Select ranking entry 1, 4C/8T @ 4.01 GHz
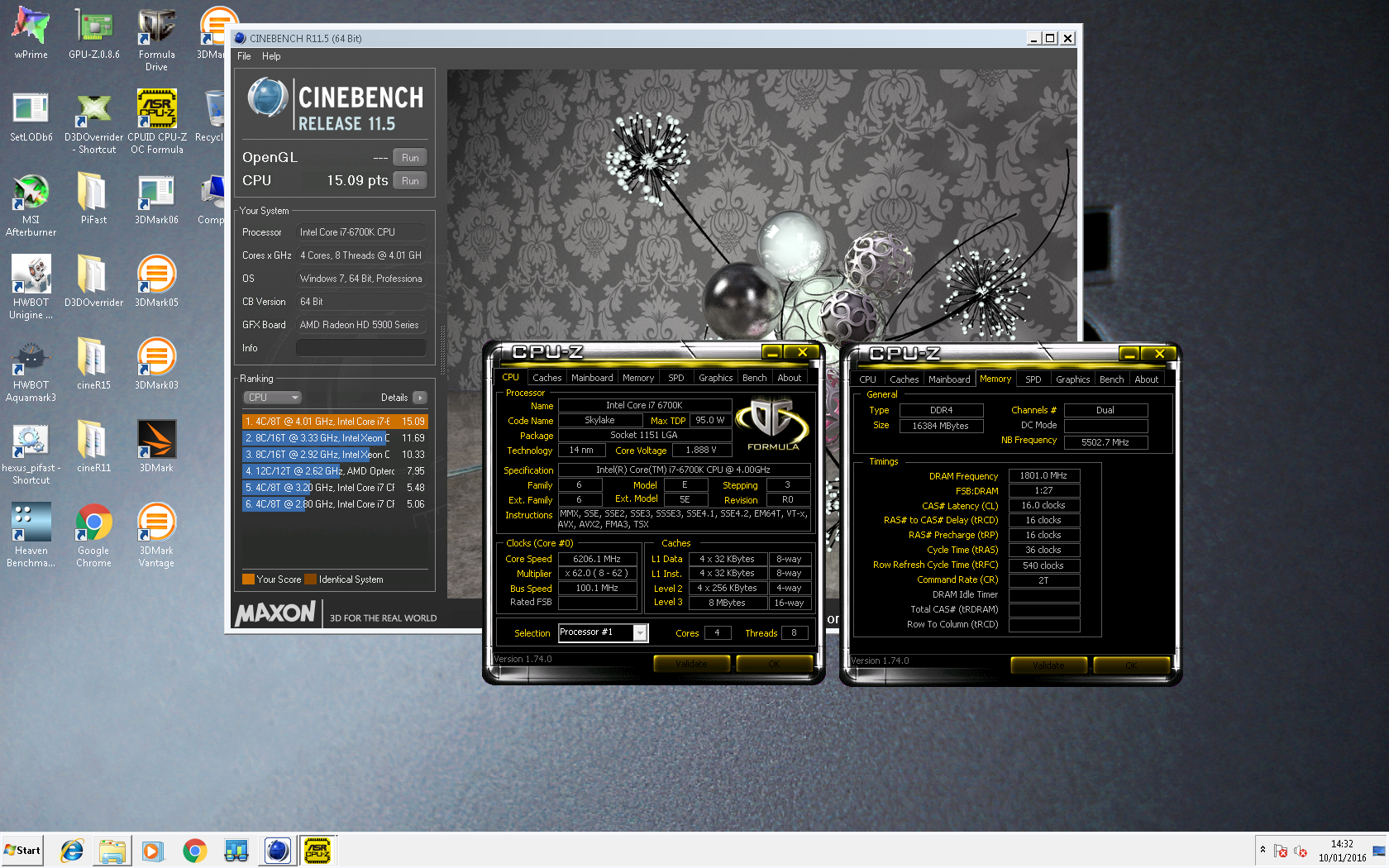 click(335, 422)
